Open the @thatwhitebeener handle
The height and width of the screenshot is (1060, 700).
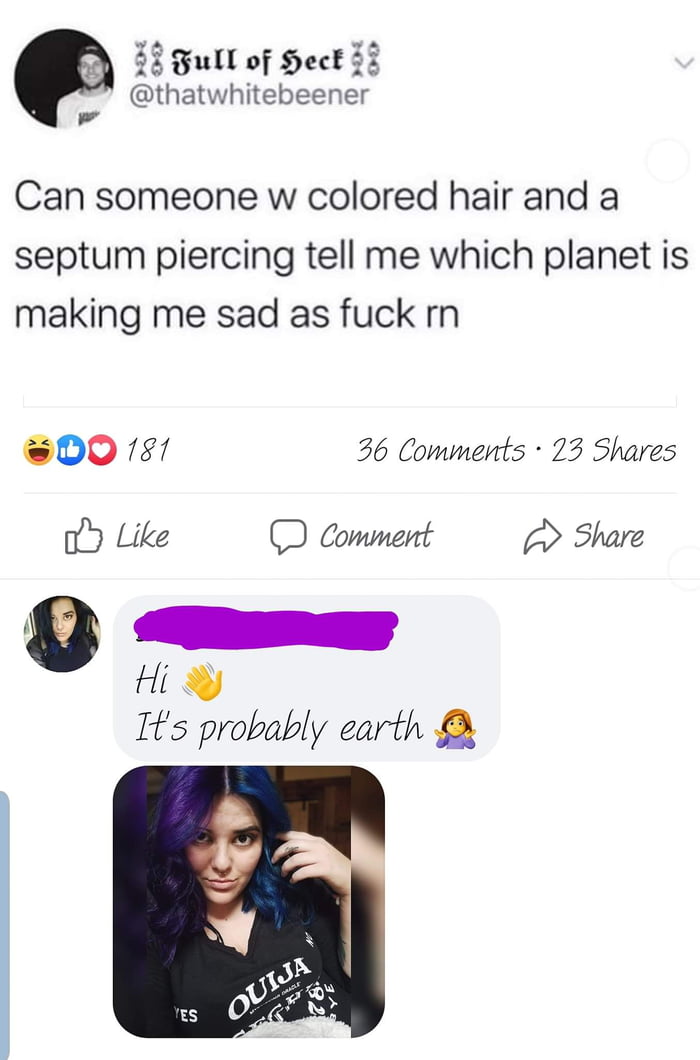(249, 95)
